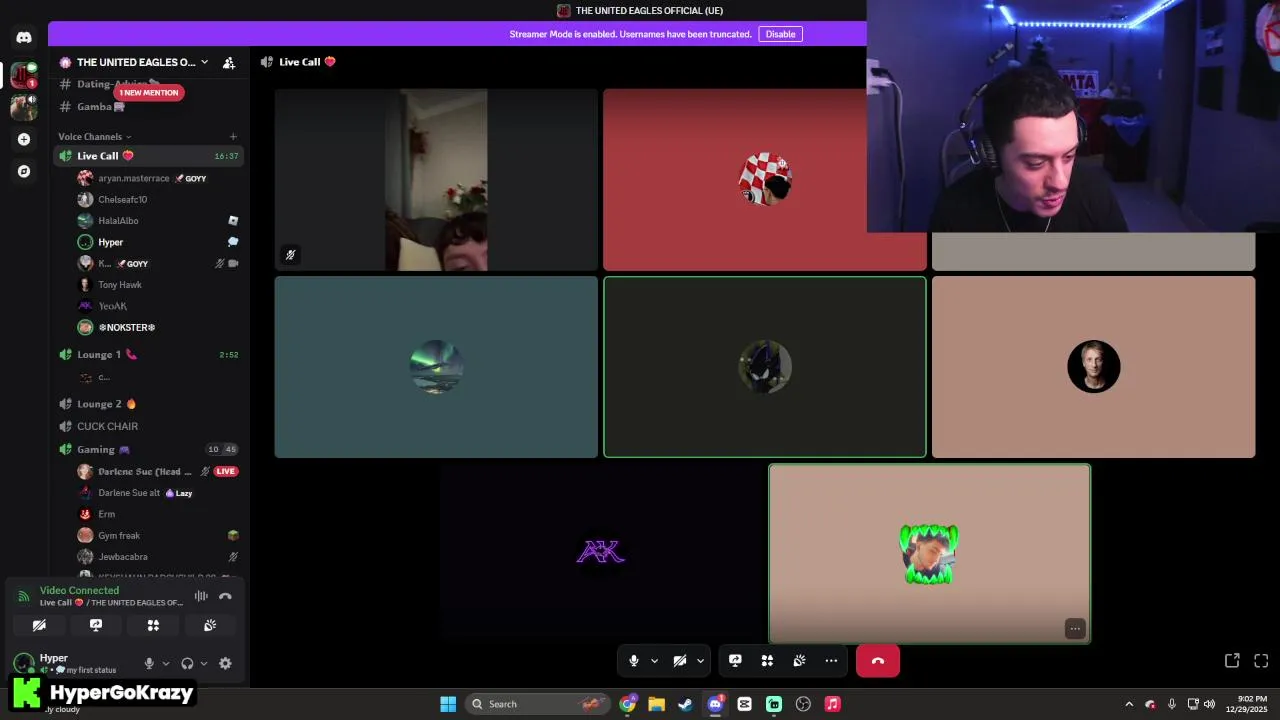Open Apple Music from the taskbar
This screenshot has height=720, width=1280.
tap(832, 704)
